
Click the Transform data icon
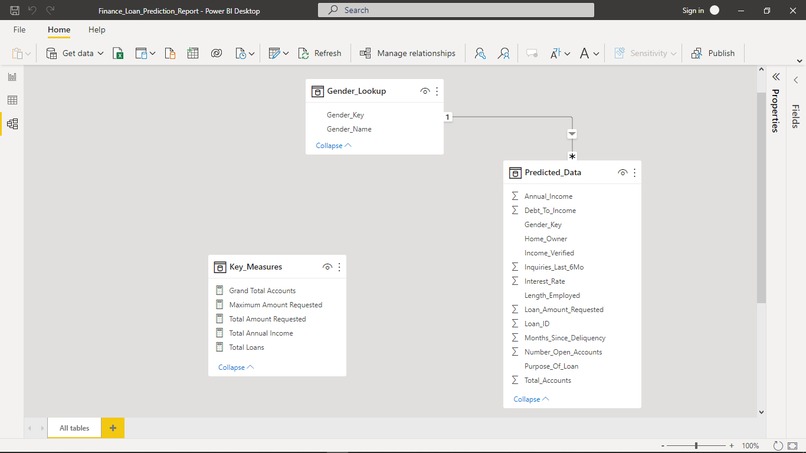click(x=274, y=53)
